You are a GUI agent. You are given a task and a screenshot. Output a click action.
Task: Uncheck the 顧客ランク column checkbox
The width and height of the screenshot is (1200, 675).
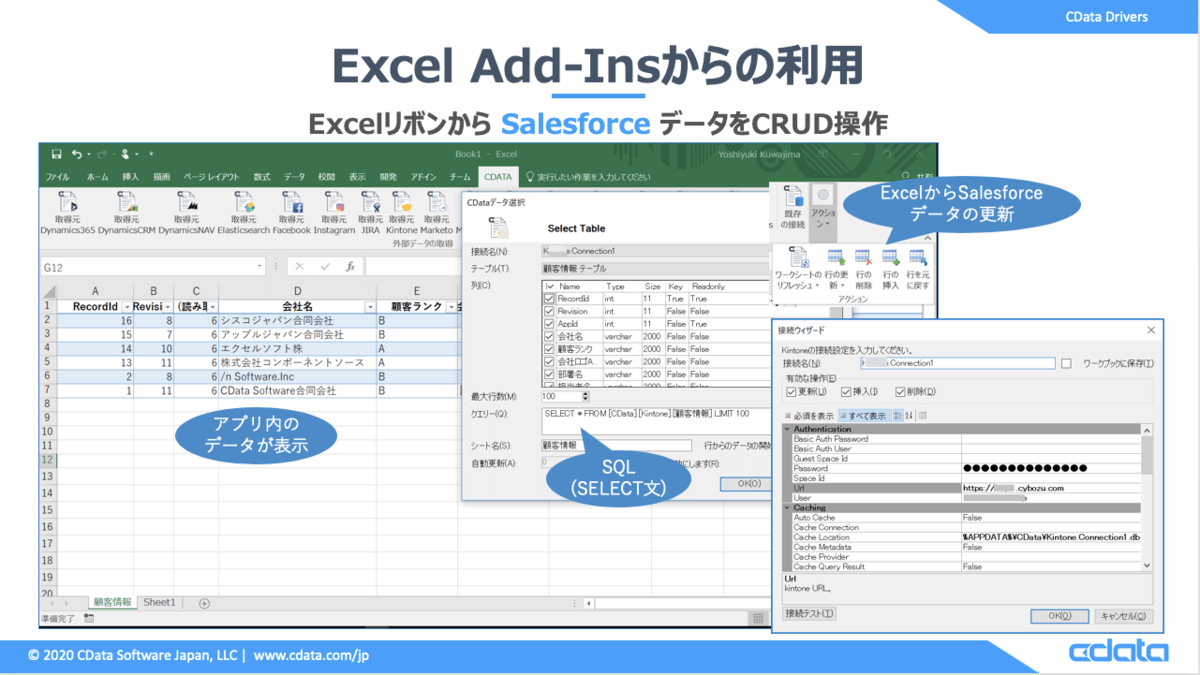[x=550, y=349]
